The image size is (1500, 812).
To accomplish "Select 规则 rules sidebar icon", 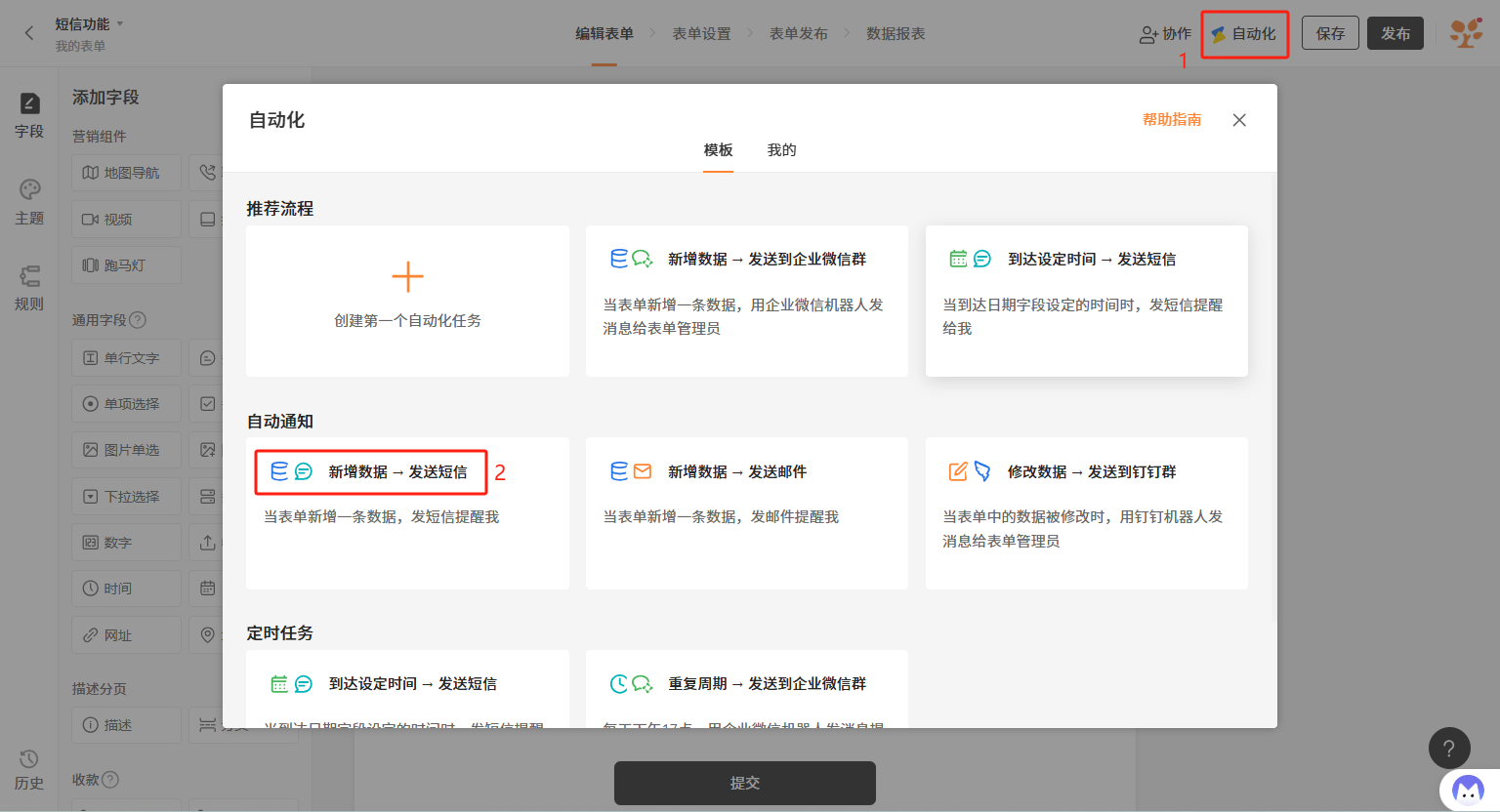I will [29, 288].
